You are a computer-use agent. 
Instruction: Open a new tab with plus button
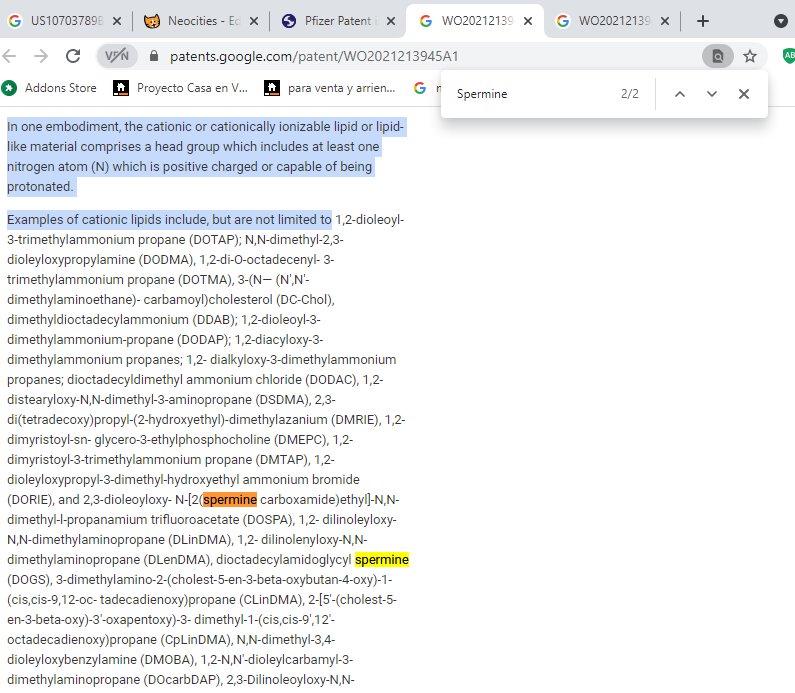[x=703, y=21]
